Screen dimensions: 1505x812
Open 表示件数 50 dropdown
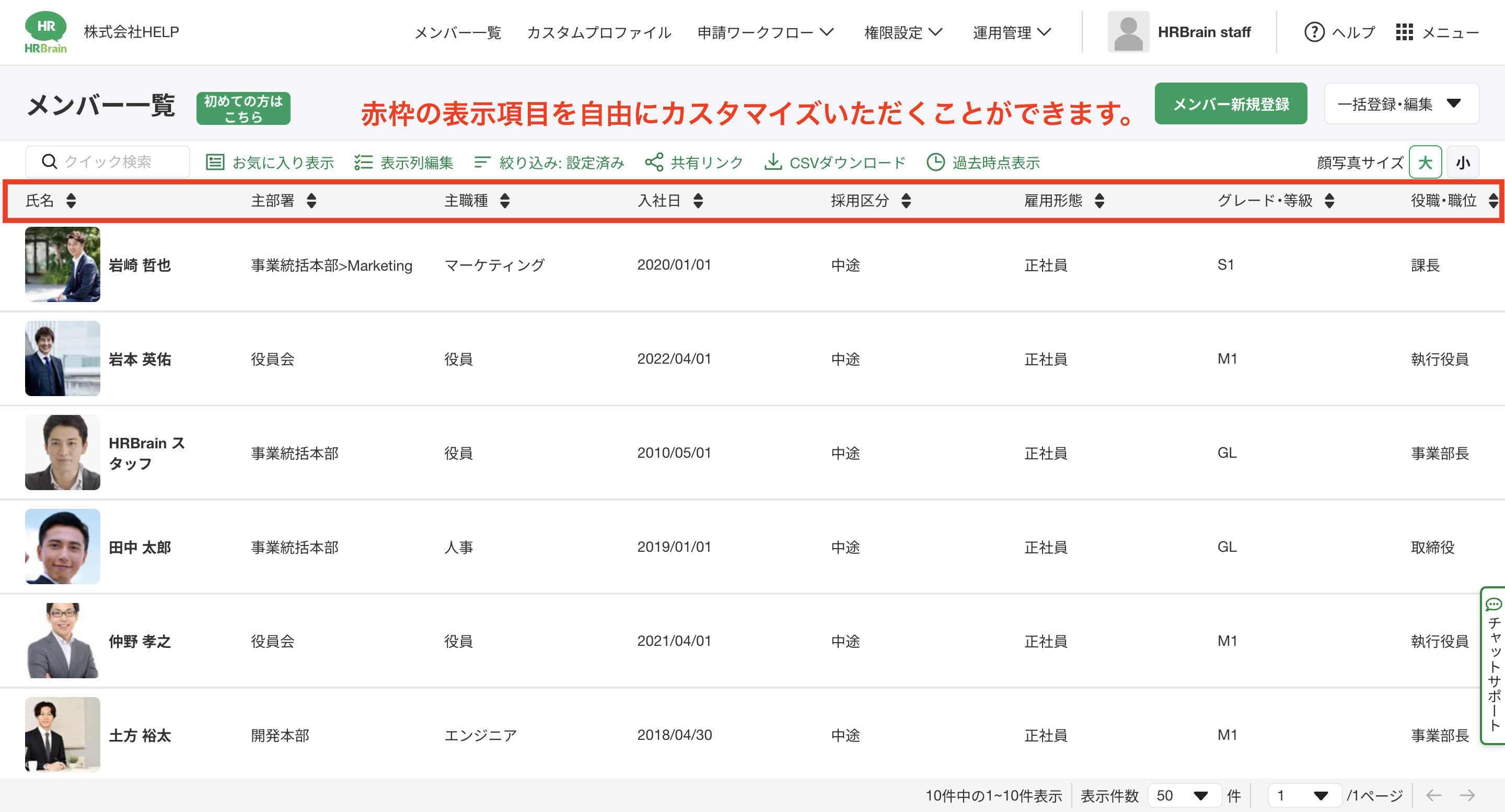(x=1184, y=795)
